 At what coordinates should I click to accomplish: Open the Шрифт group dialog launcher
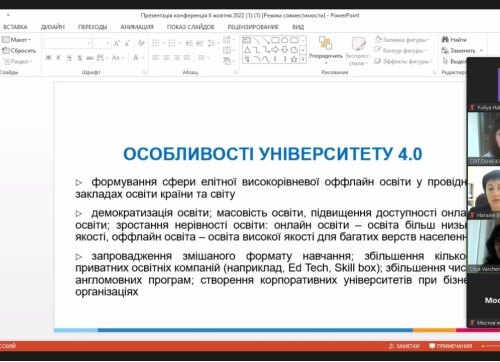point(145,72)
